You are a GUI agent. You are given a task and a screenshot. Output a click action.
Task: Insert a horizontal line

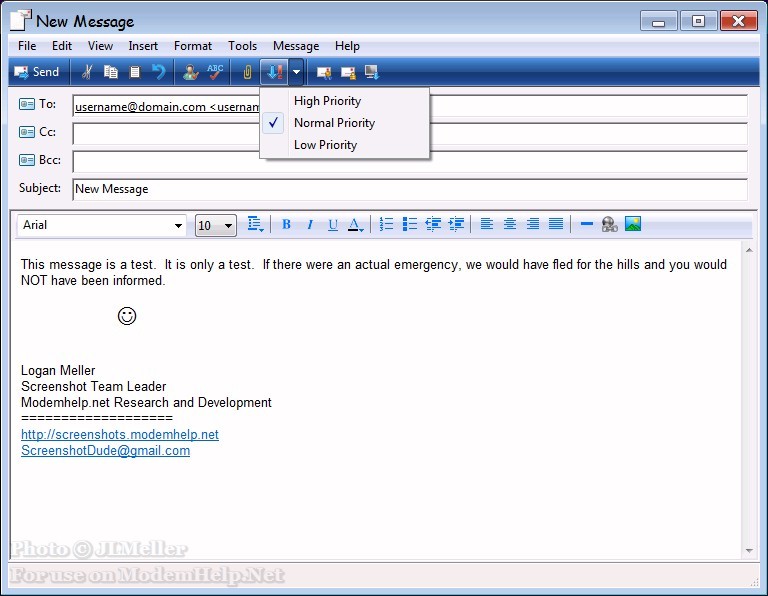click(587, 225)
